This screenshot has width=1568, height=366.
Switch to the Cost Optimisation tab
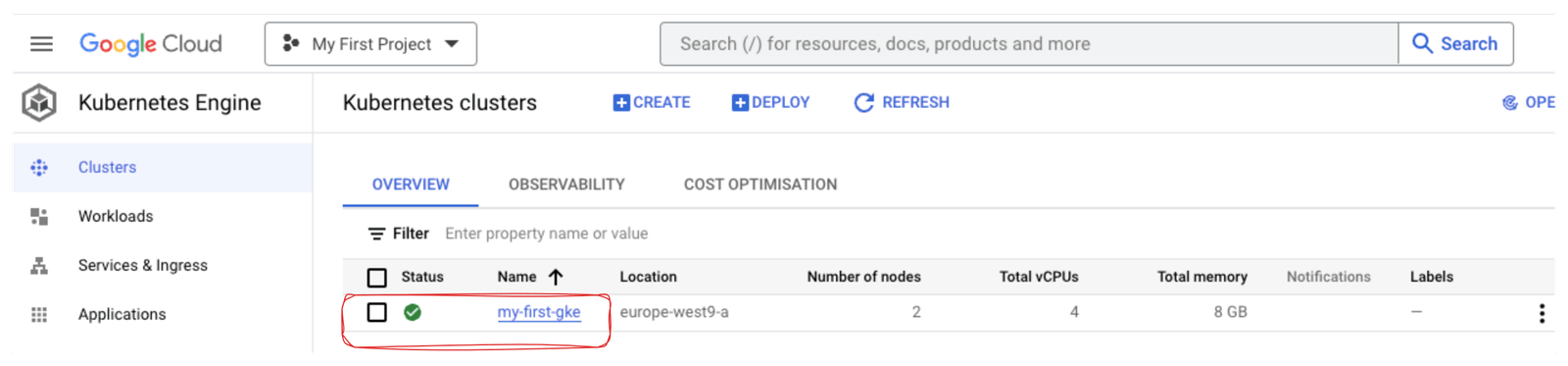(760, 184)
